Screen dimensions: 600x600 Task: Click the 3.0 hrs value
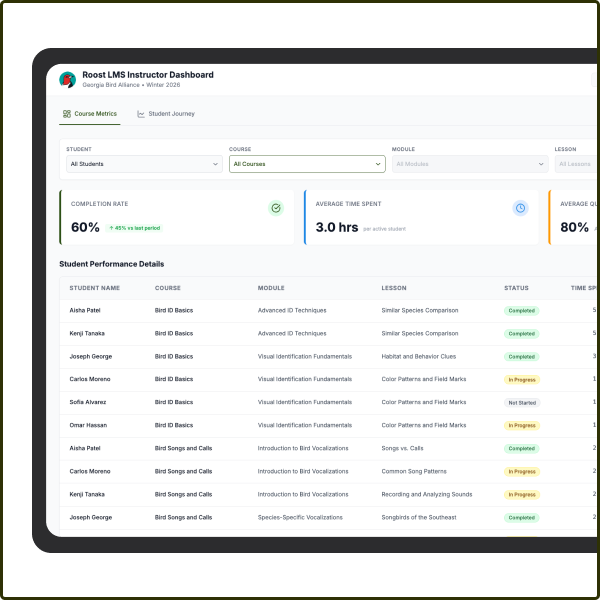point(337,227)
